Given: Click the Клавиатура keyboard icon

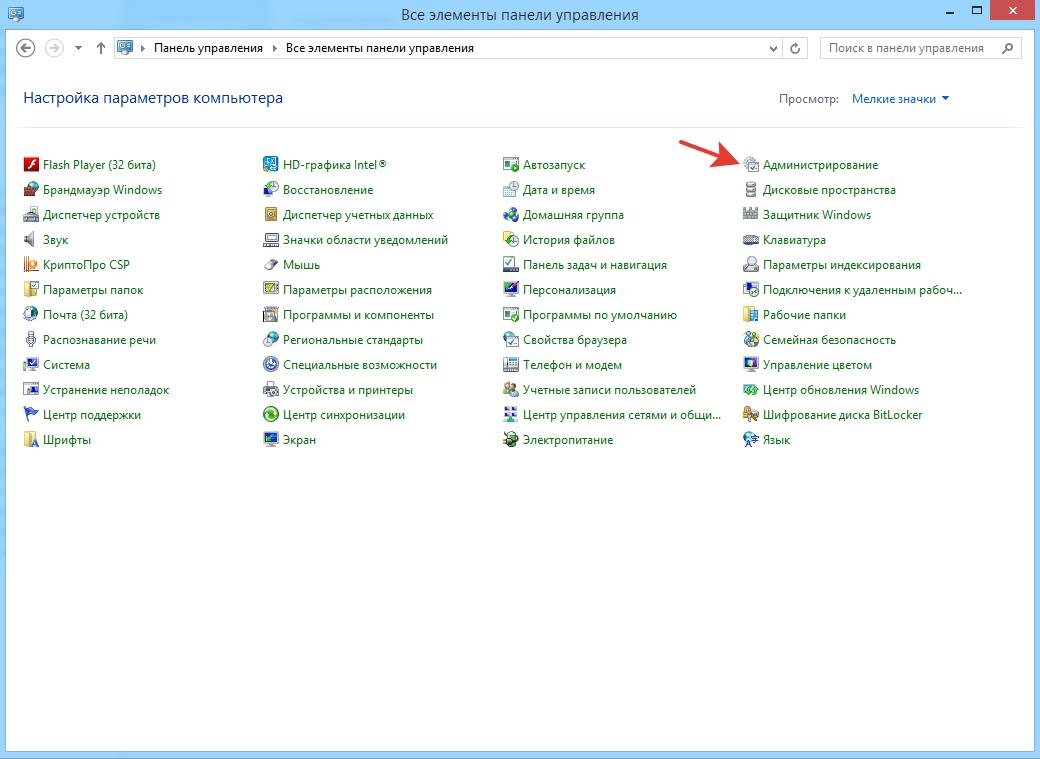Looking at the screenshot, I should tap(751, 240).
